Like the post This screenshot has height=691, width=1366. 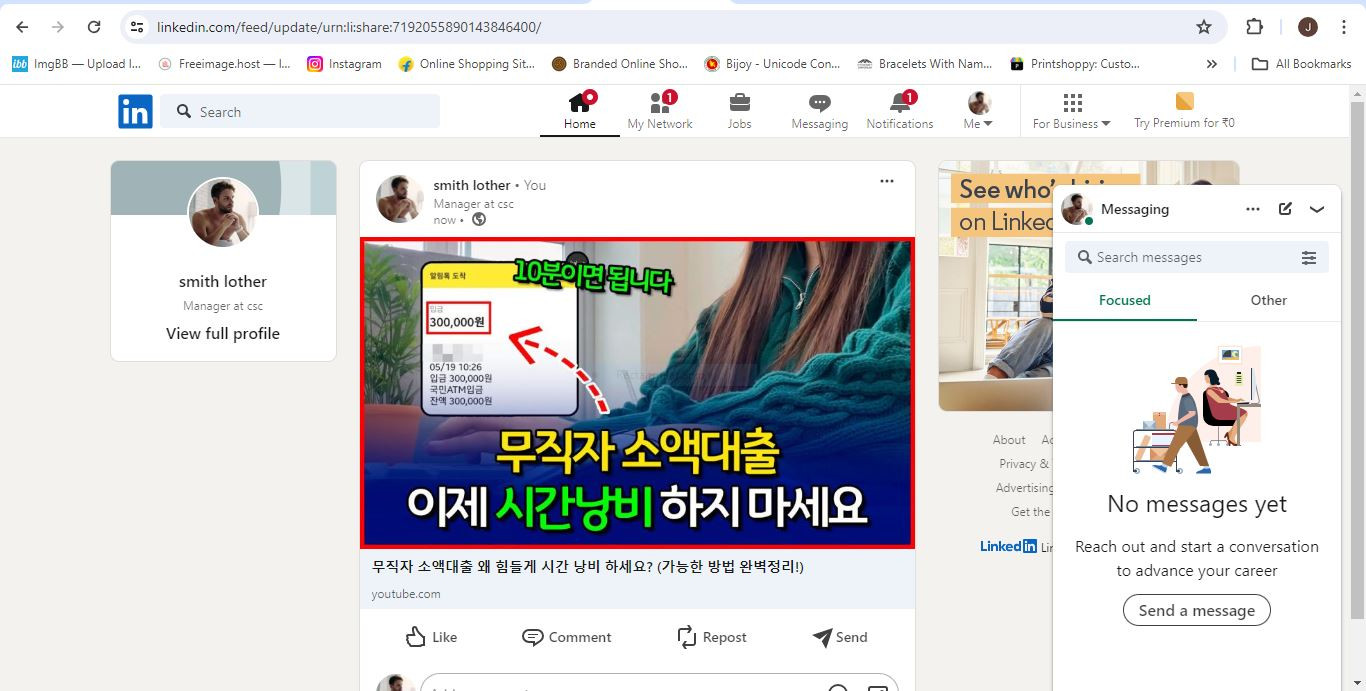coord(432,637)
